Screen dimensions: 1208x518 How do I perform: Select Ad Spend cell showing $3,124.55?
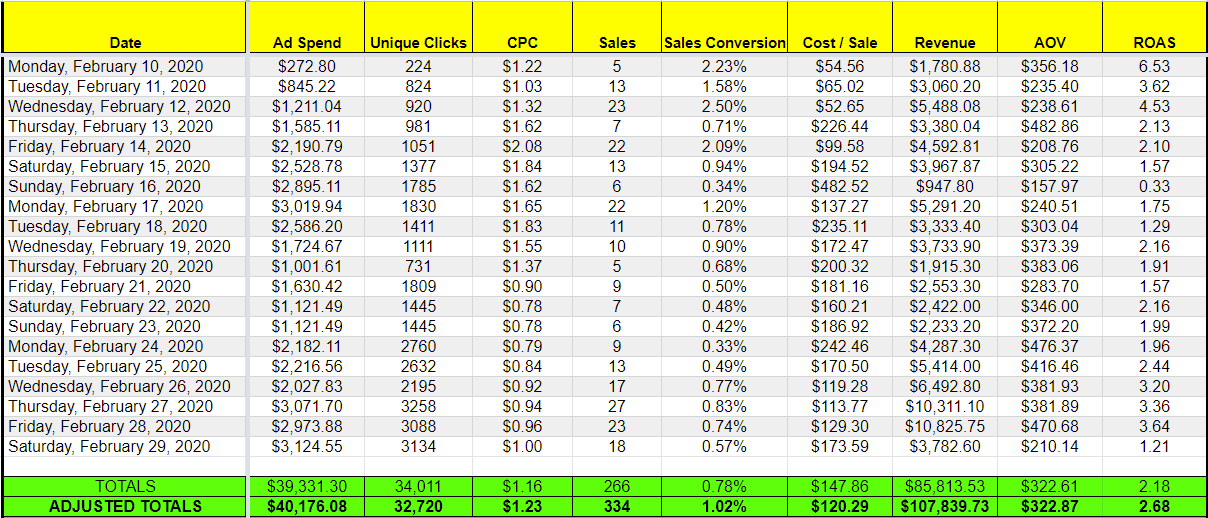(x=307, y=446)
